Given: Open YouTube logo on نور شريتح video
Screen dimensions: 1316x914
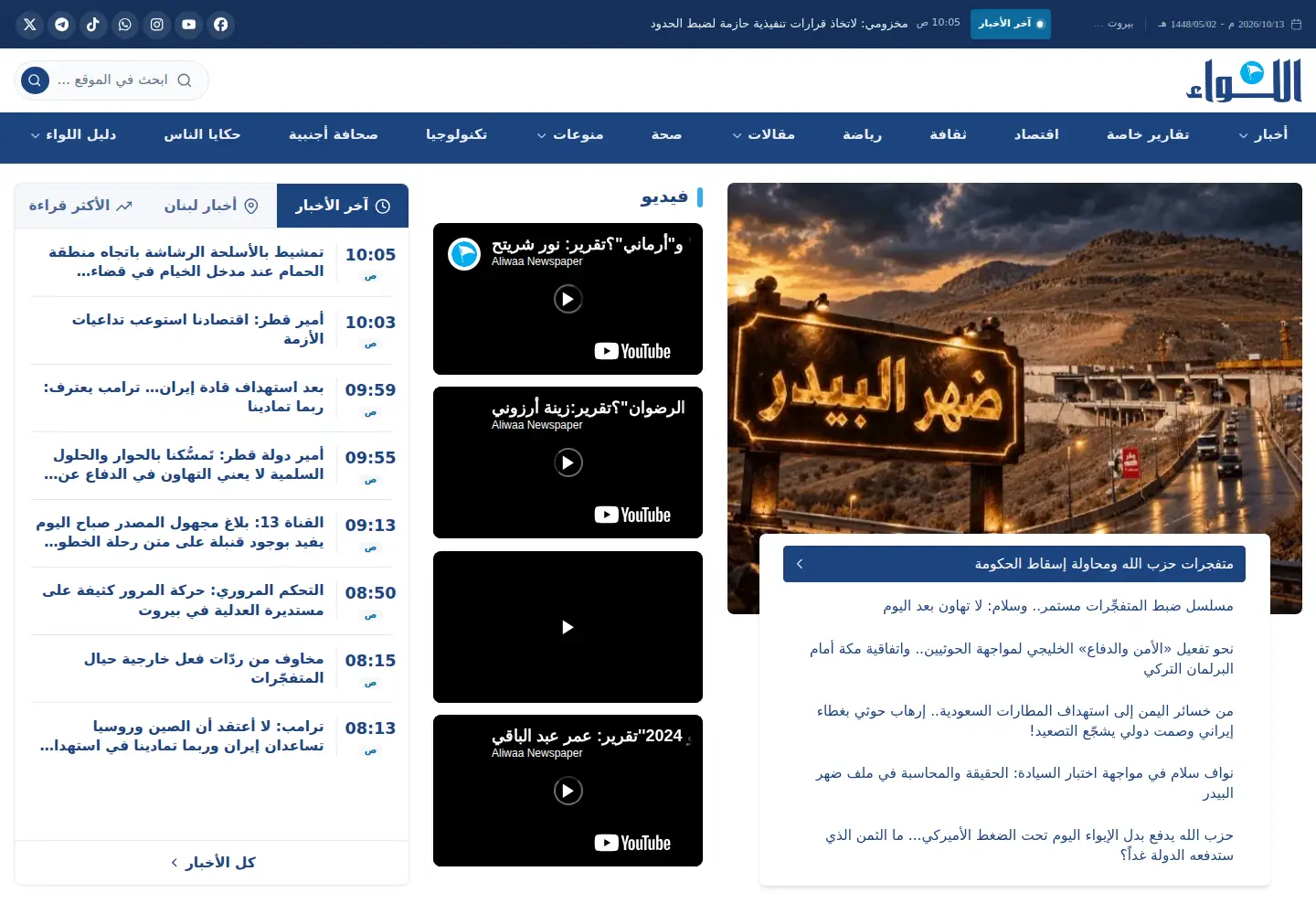Looking at the screenshot, I should click(x=632, y=352).
